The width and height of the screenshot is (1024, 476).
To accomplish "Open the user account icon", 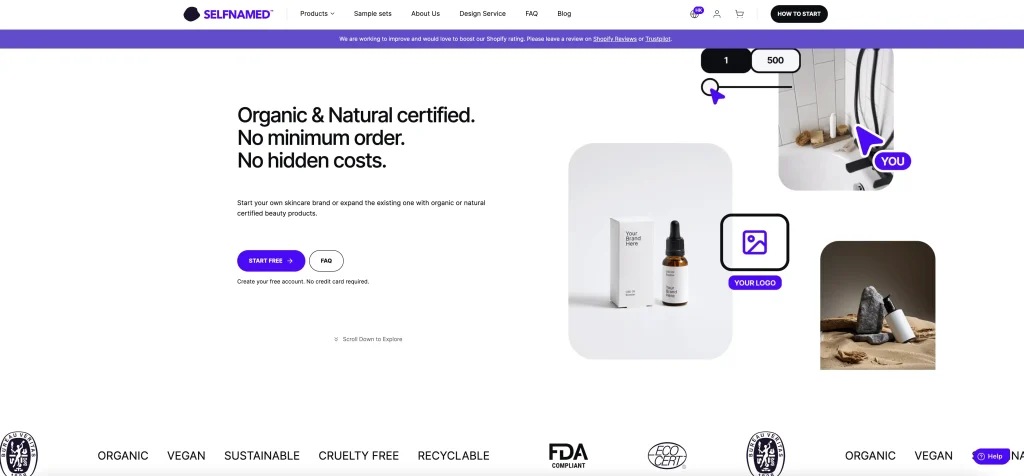I will 716,14.
